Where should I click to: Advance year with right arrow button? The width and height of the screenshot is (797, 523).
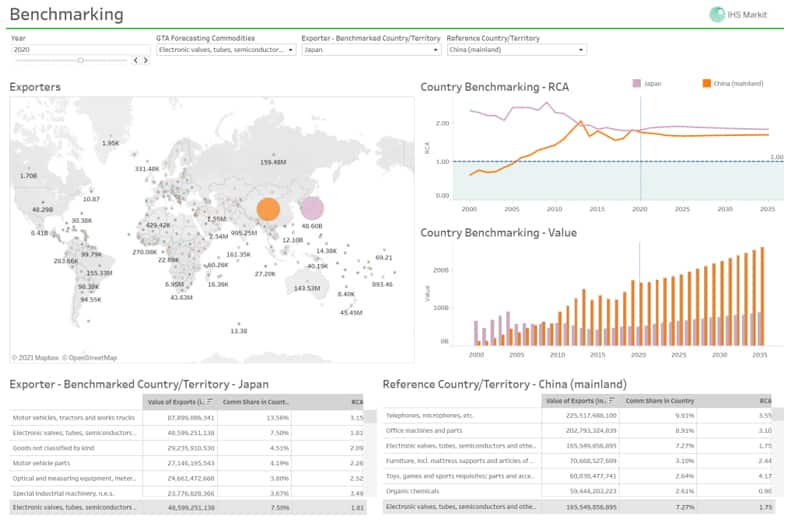pyautogui.click(x=146, y=60)
